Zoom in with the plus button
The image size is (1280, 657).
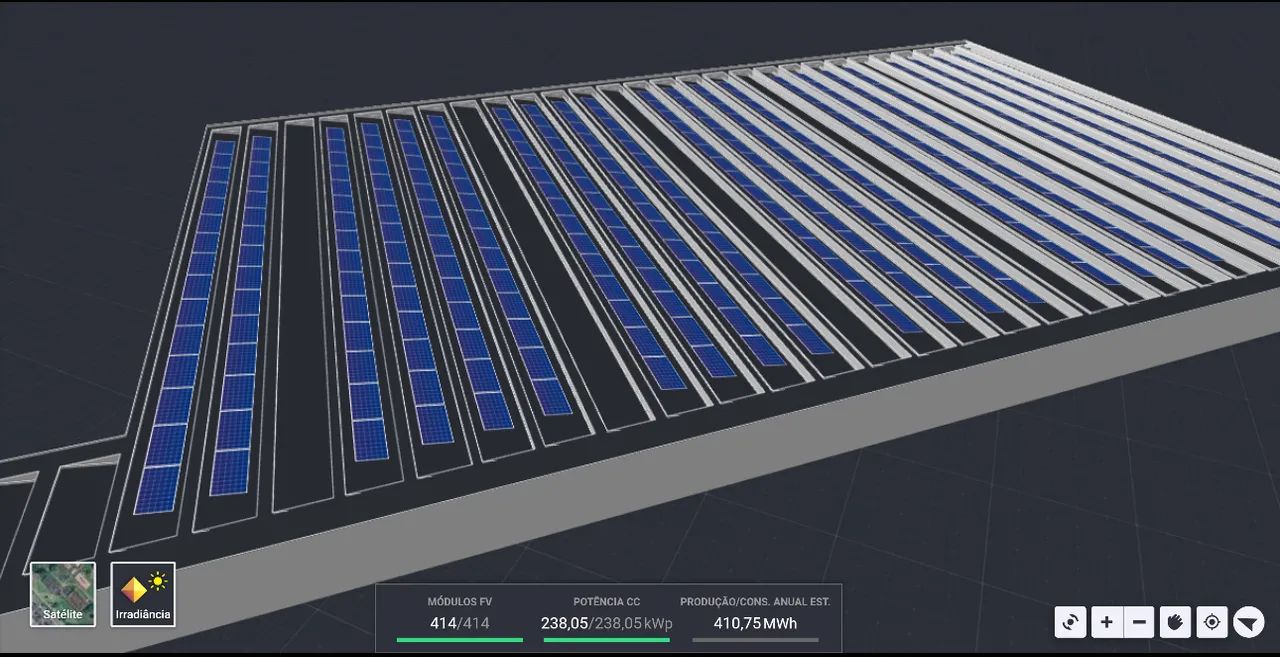click(x=1106, y=622)
